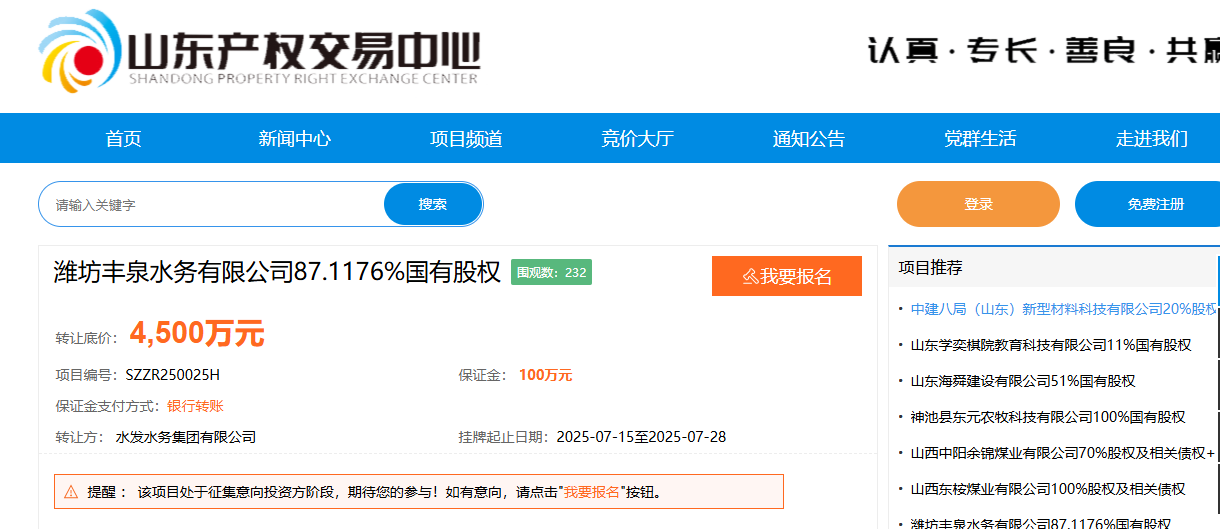
Task: Open 山西中阳余锦煤业有限公司70%股权 link
Action: (x=1063, y=453)
